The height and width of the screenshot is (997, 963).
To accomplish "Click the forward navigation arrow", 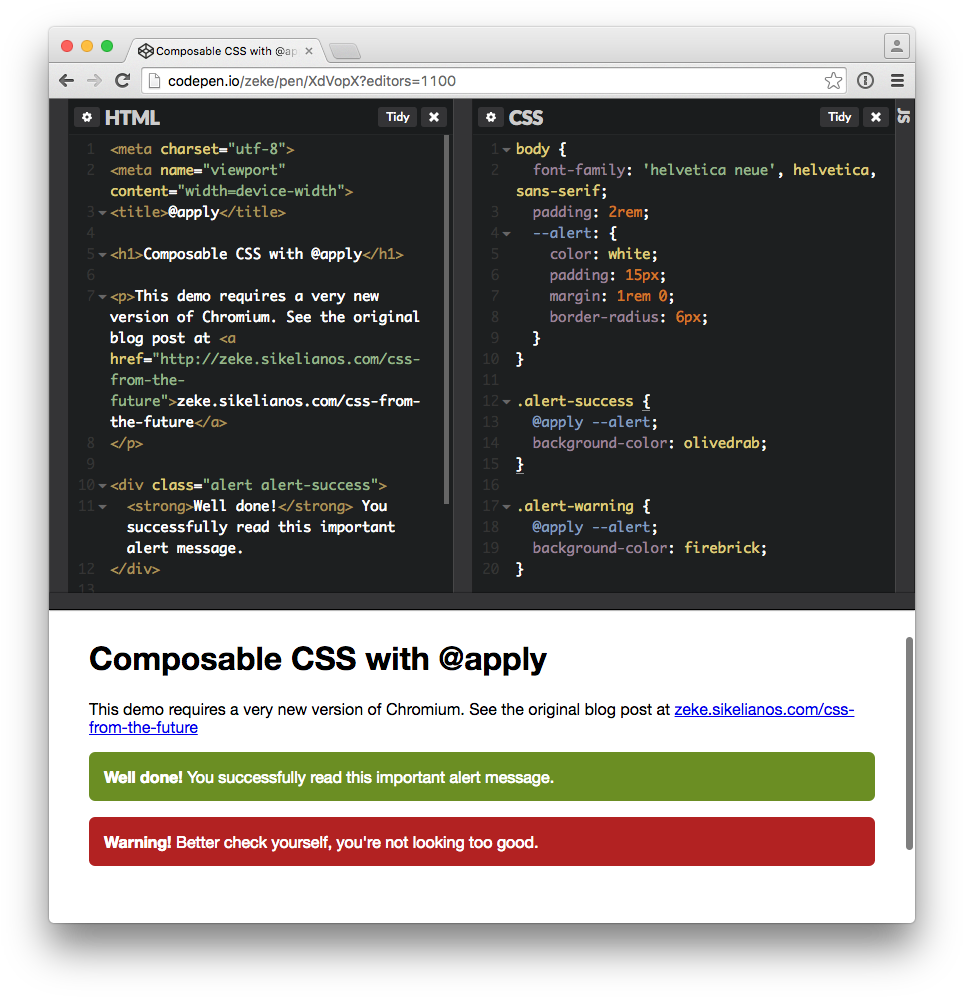I will click(94, 81).
